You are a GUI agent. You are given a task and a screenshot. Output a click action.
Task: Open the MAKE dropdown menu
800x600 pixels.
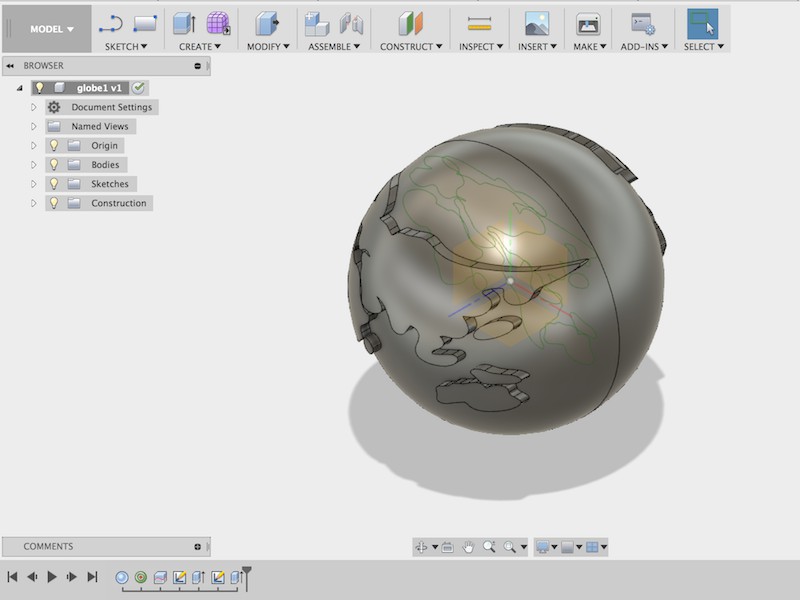(x=589, y=46)
